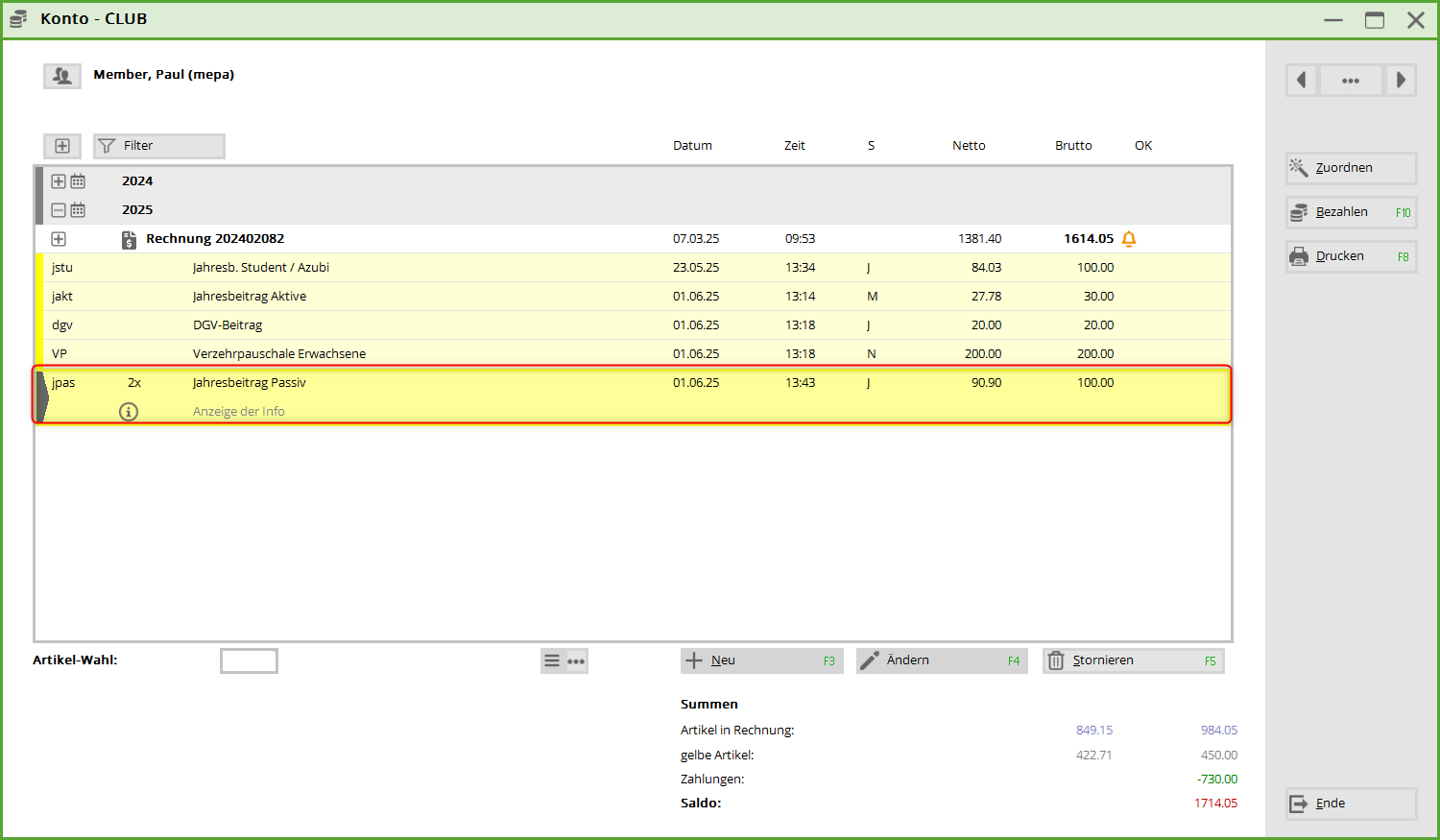Viewport: 1440px width, 840px height.
Task: Click the member profile icon beside Paul's name
Action: 62,76
